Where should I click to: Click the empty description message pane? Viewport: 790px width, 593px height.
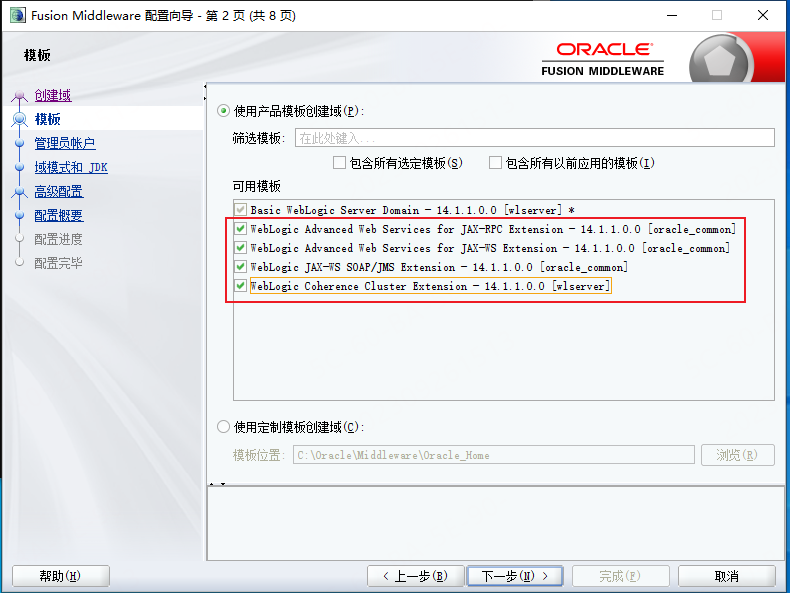(496, 523)
